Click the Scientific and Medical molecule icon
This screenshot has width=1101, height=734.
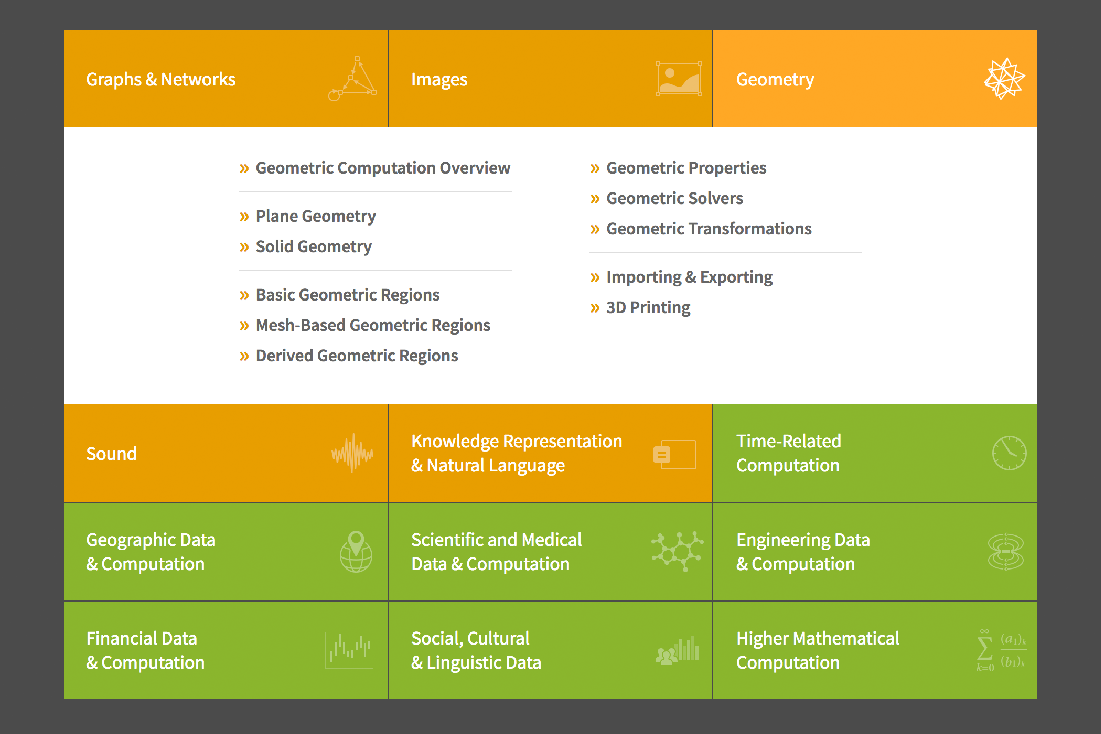pos(678,551)
